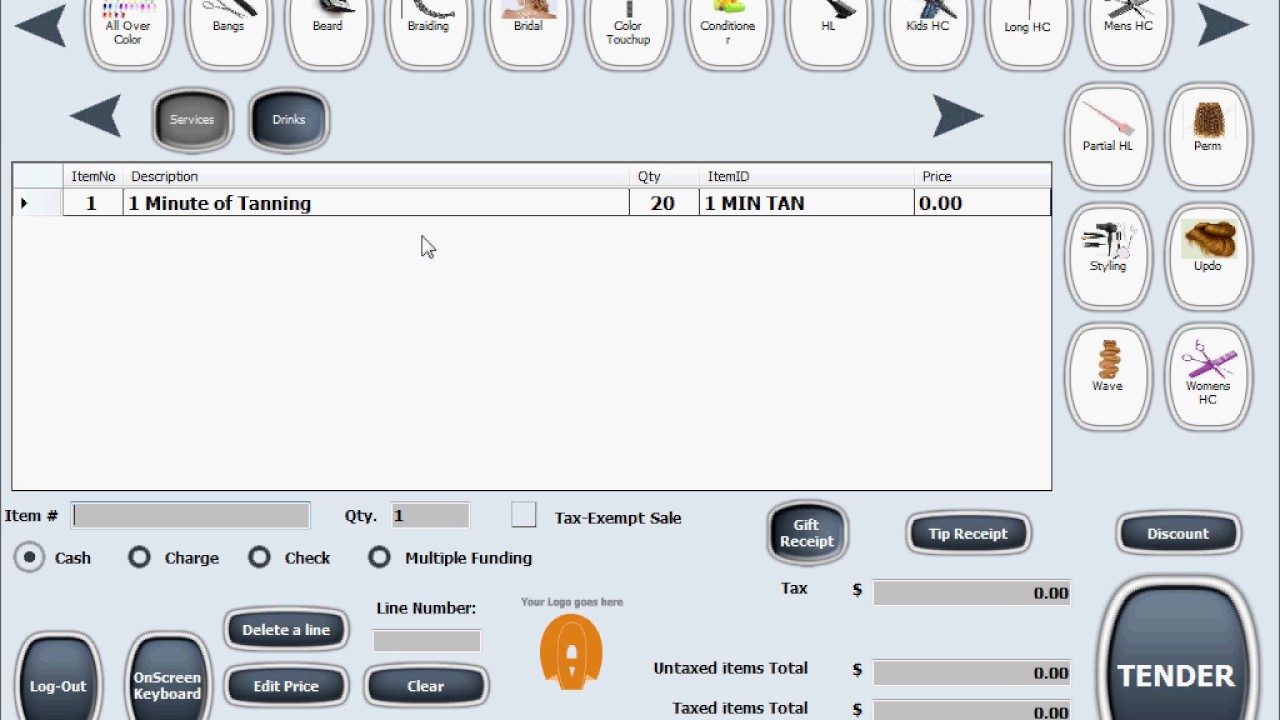Click the 0.00 Price cell in the item row
The width and height of the screenshot is (1280, 720).
tap(982, 203)
